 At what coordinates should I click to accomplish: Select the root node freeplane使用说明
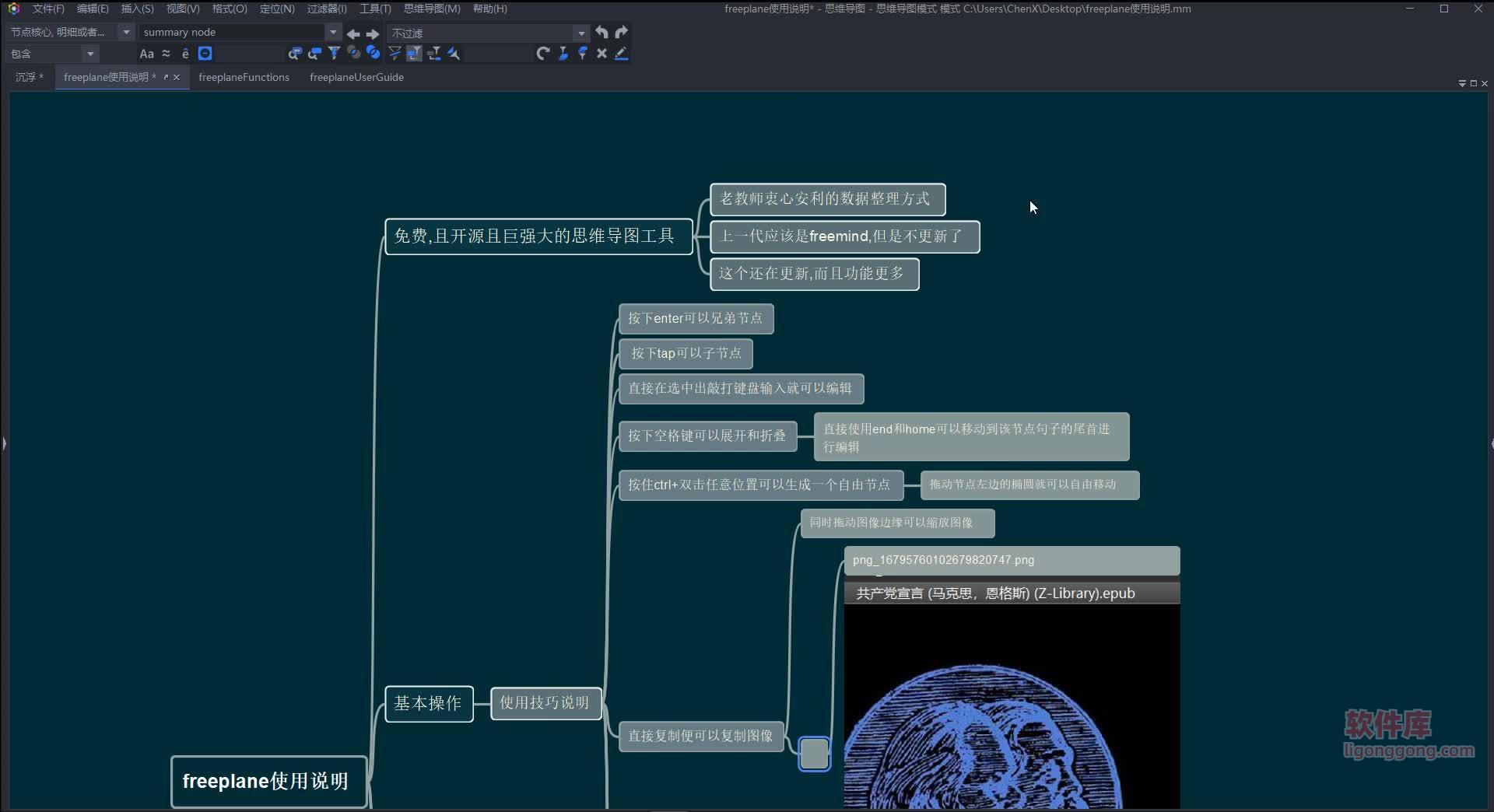tap(268, 782)
